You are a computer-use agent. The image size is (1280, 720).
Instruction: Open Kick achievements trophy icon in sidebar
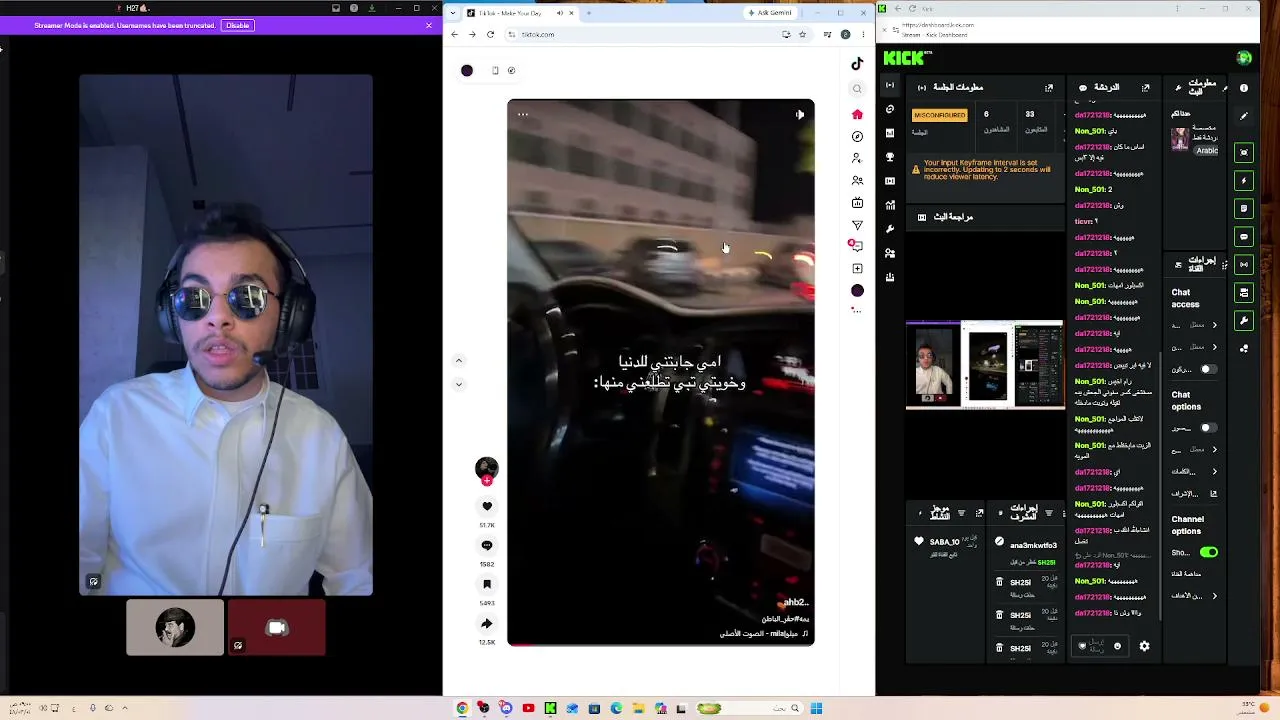pos(890,157)
